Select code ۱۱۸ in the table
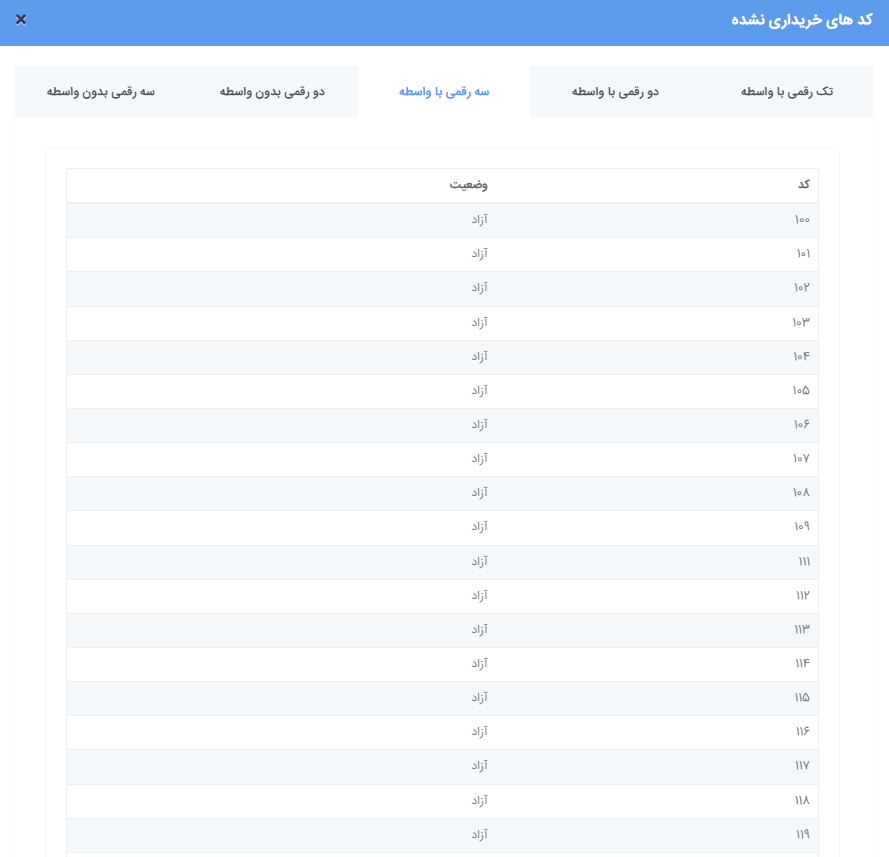 tap(802, 801)
